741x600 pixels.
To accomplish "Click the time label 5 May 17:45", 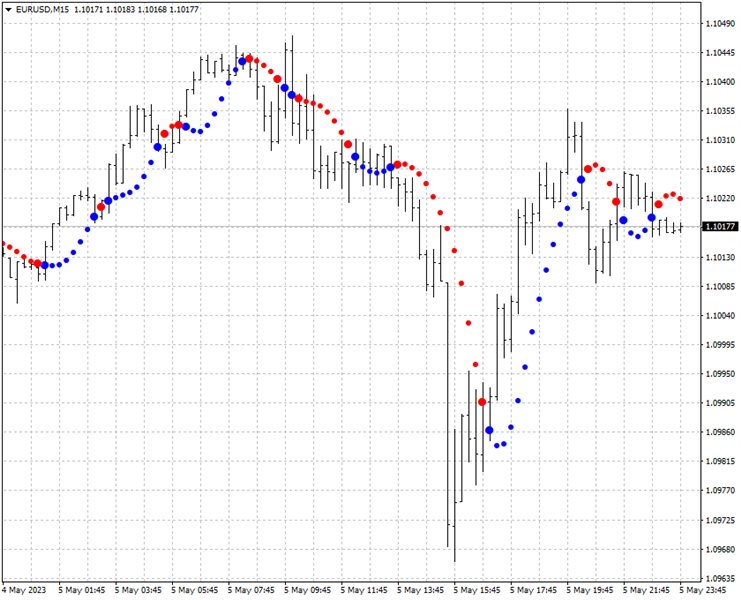I will click(x=534, y=590).
